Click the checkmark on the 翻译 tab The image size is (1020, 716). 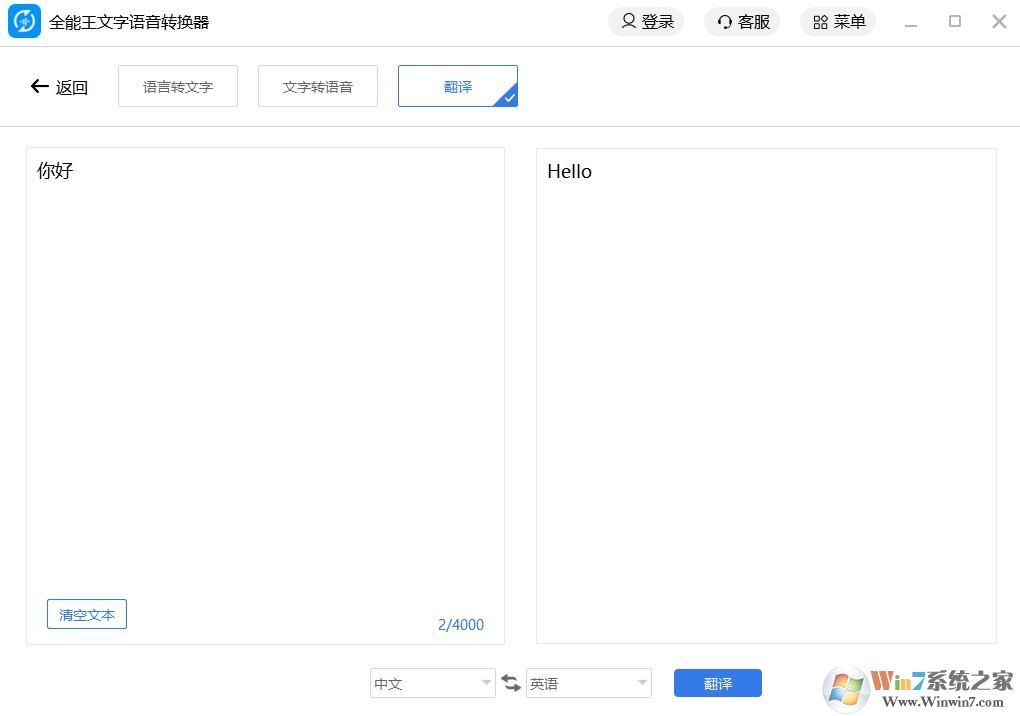tap(508, 99)
